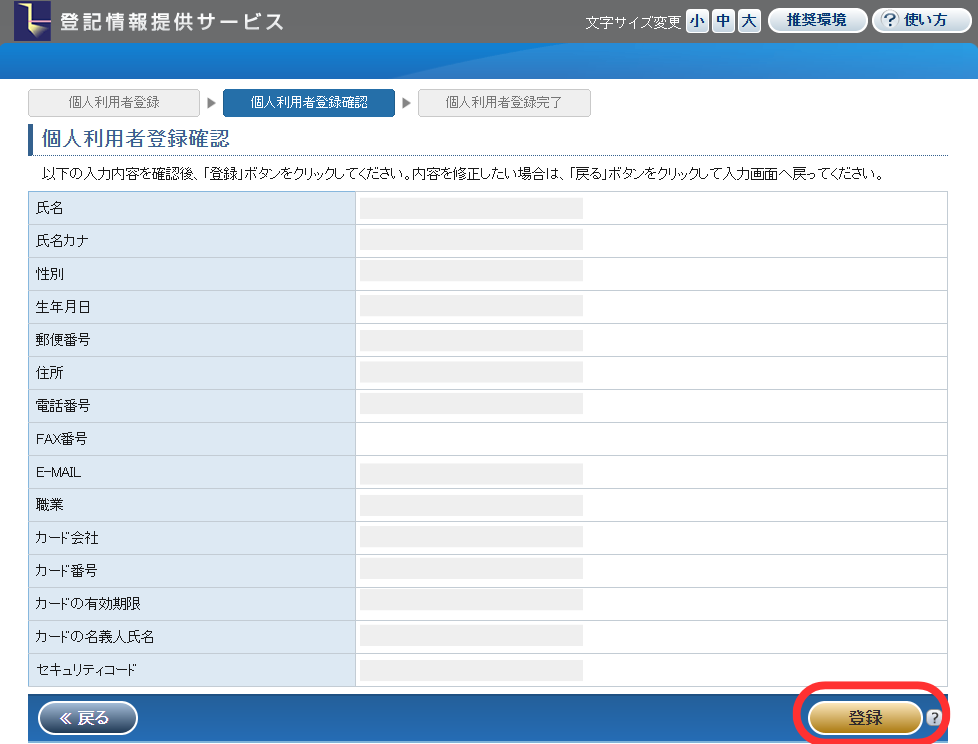Click the E-MAIL value field

(471, 472)
